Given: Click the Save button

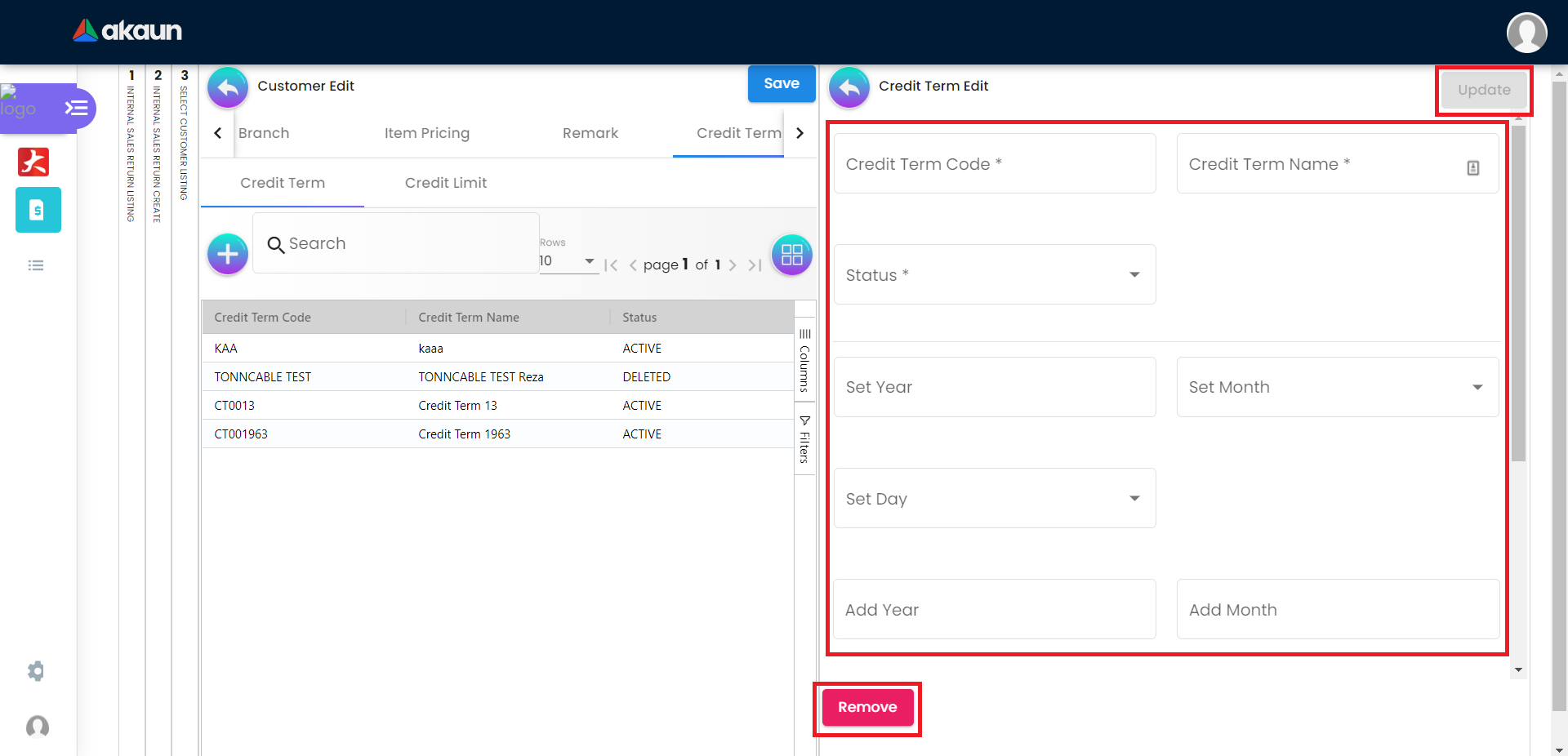Looking at the screenshot, I should point(781,83).
